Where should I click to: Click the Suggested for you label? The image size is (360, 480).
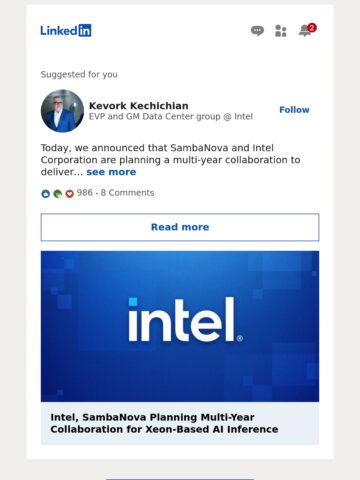click(x=79, y=74)
